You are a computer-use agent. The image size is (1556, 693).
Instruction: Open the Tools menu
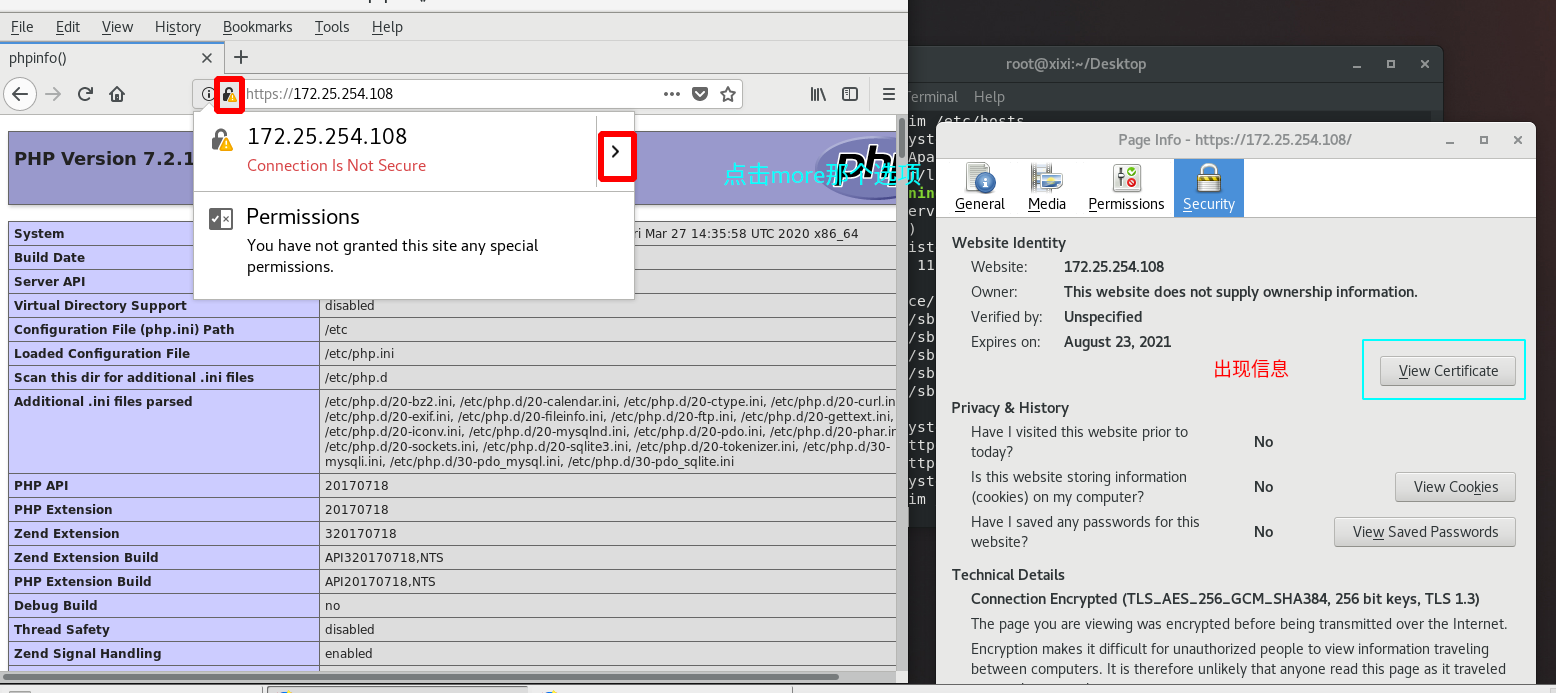[332, 27]
